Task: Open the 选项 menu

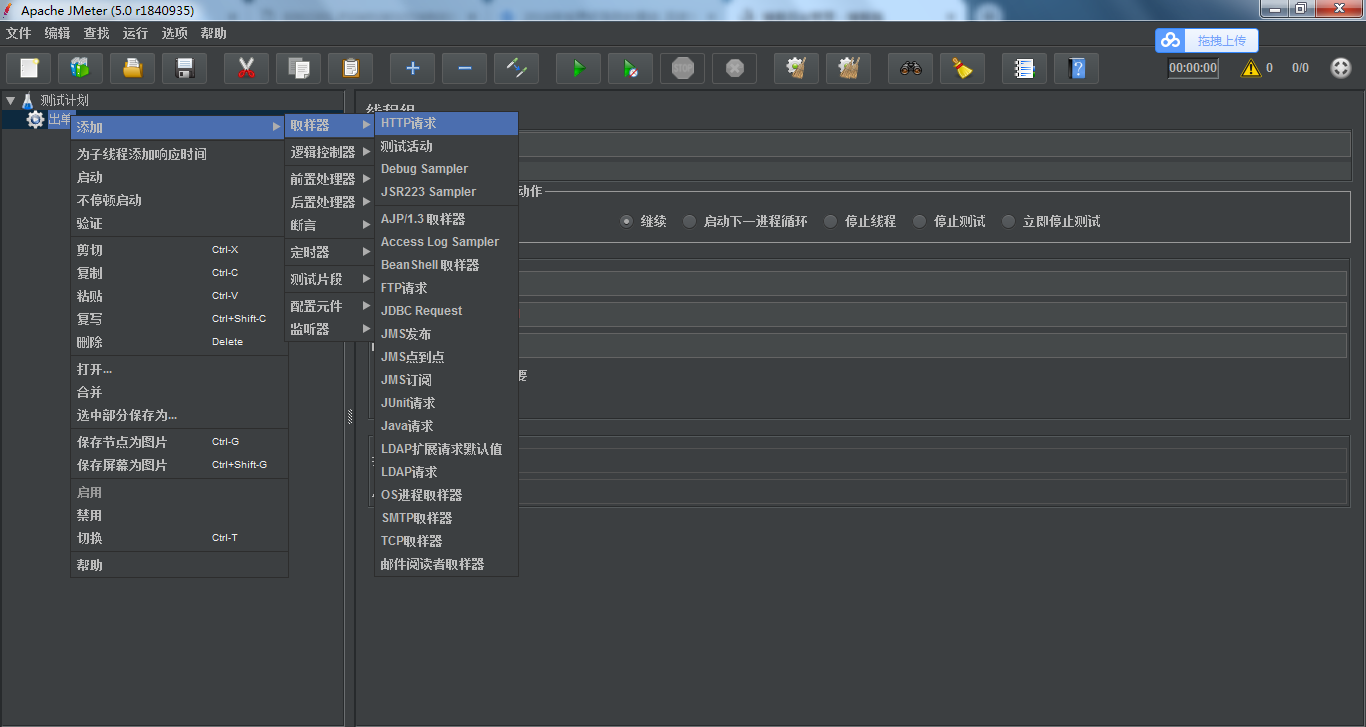Action: coord(174,33)
